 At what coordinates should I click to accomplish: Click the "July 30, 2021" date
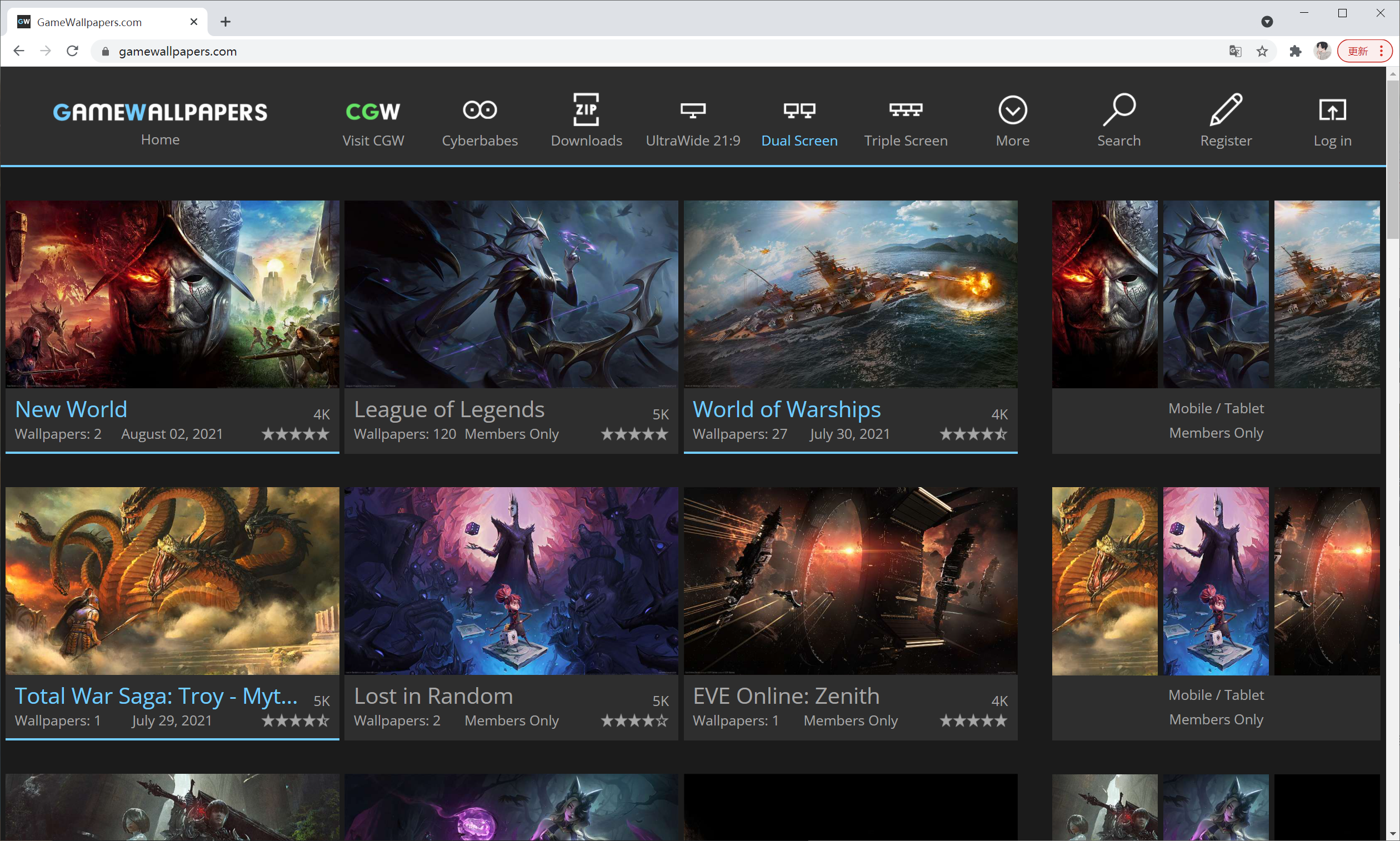point(849,434)
